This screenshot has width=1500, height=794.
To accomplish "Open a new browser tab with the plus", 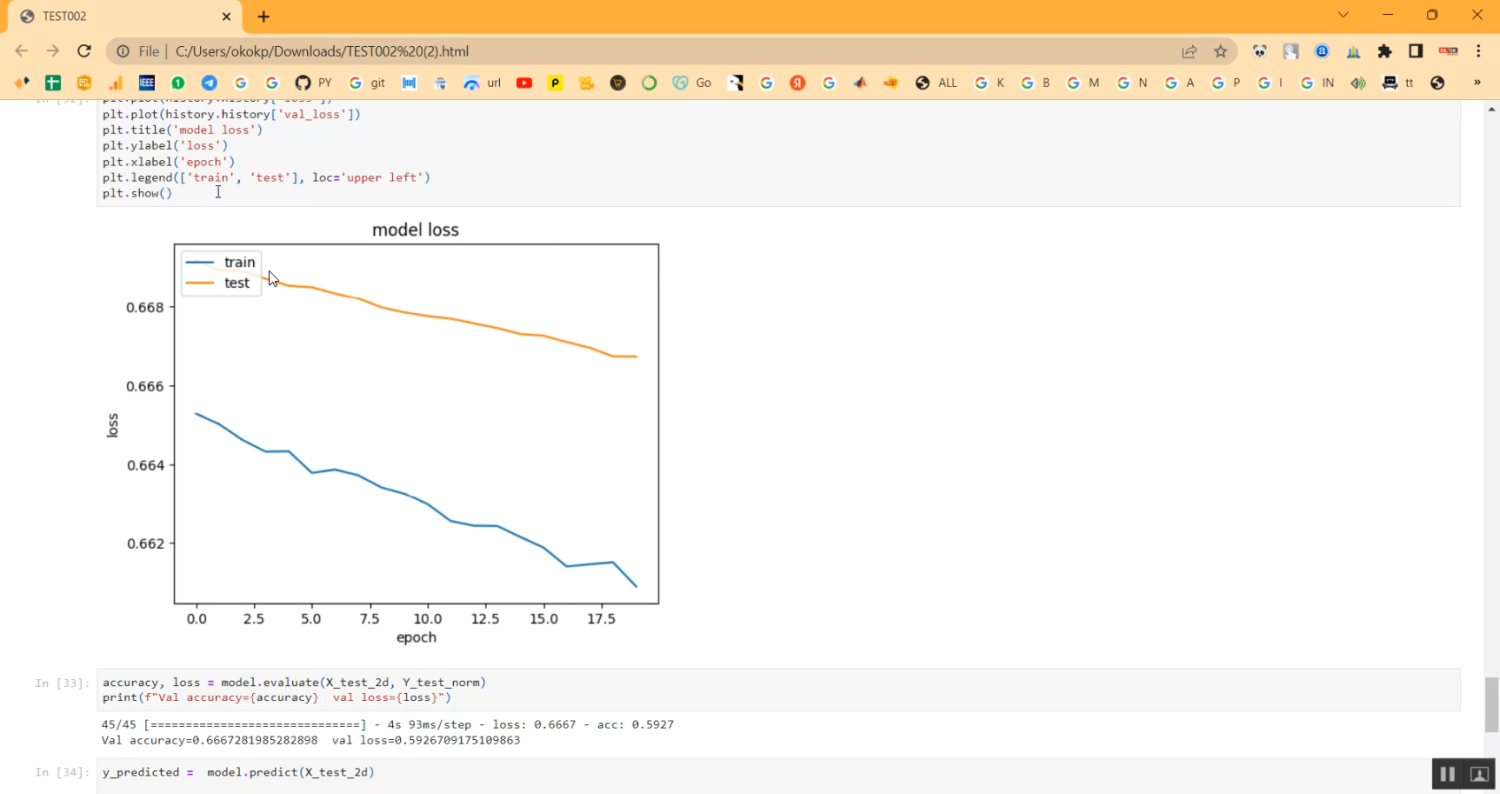I will point(262,16).
